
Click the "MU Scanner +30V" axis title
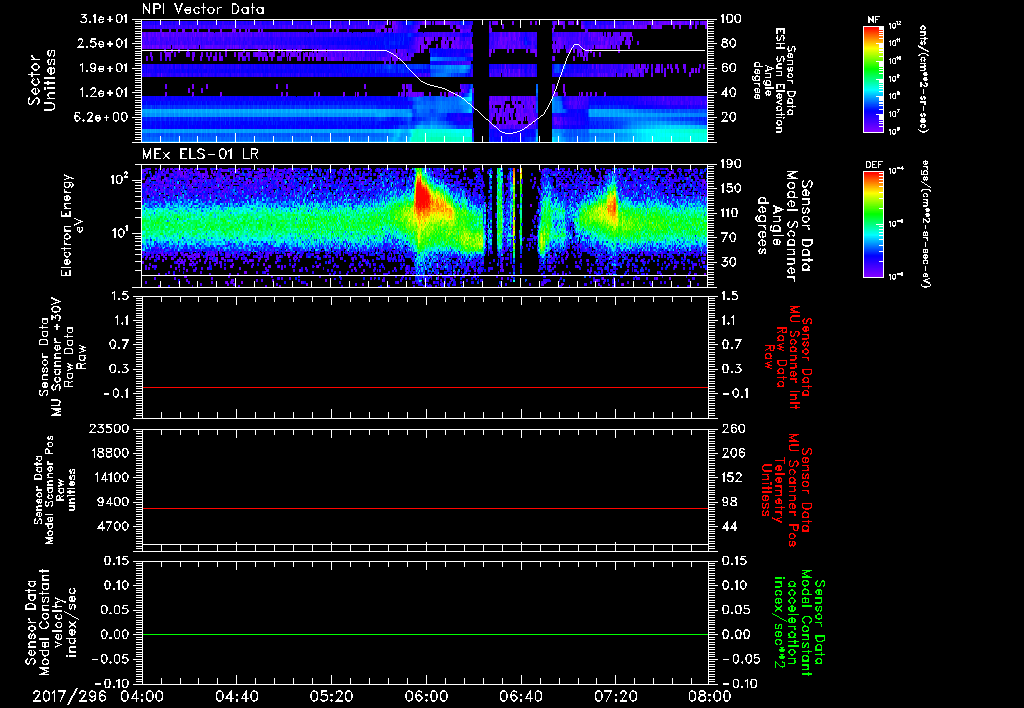pos(62,357)
